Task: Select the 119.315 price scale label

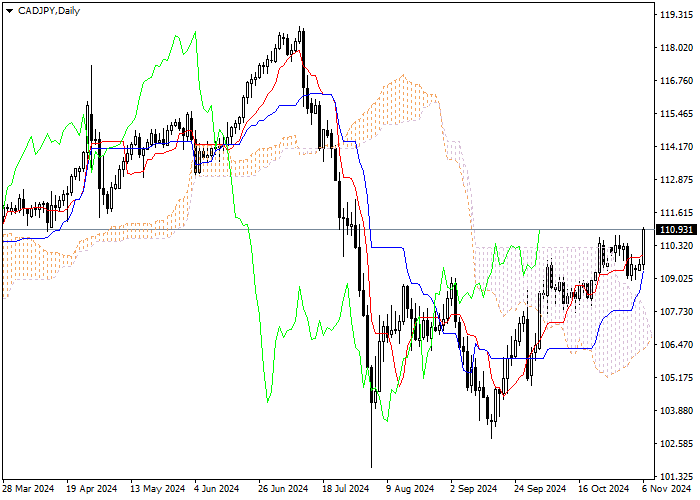Action: (x=676, y=15)
